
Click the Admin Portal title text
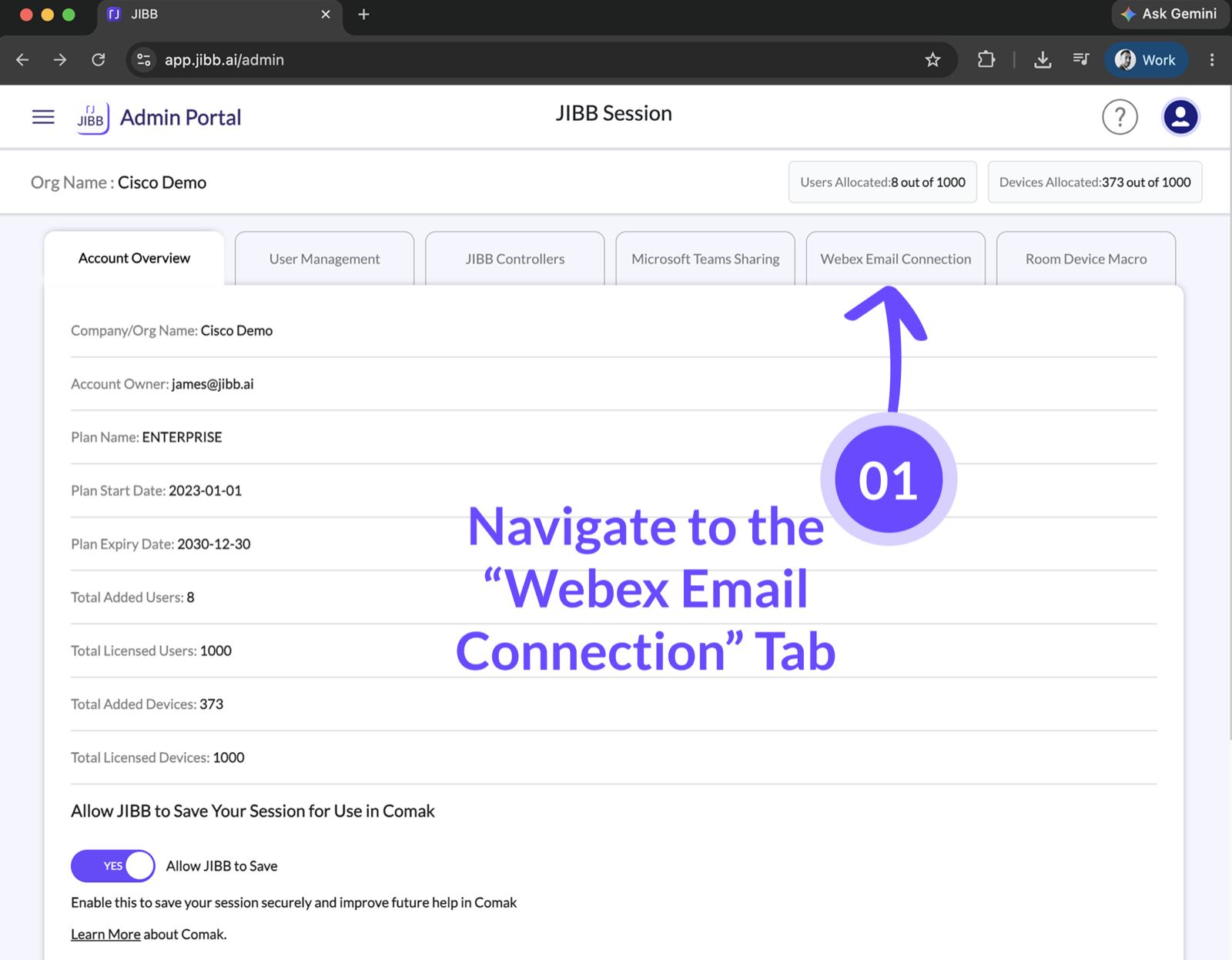click(180, 117)
